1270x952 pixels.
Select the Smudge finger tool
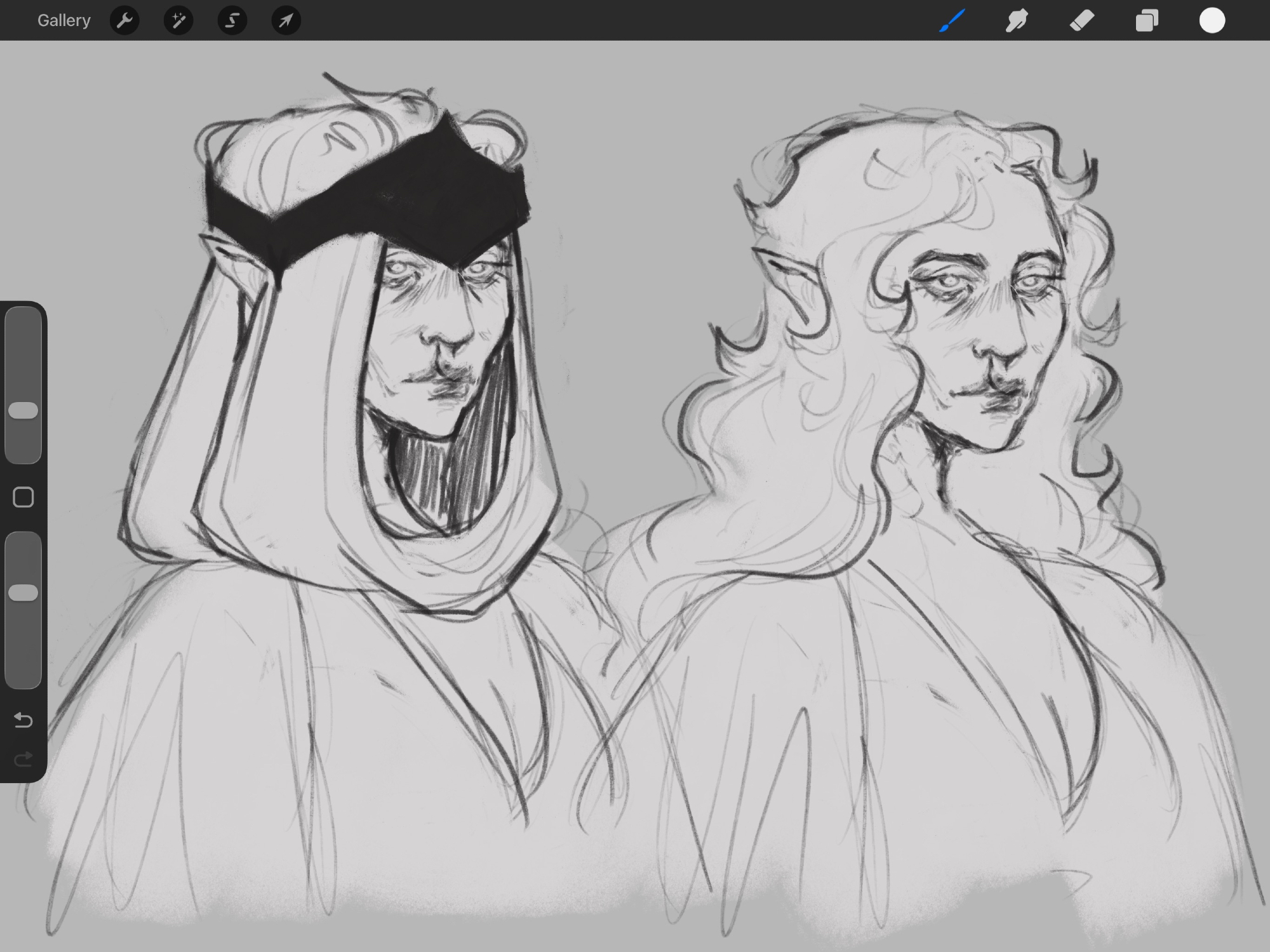(1017, 21)
